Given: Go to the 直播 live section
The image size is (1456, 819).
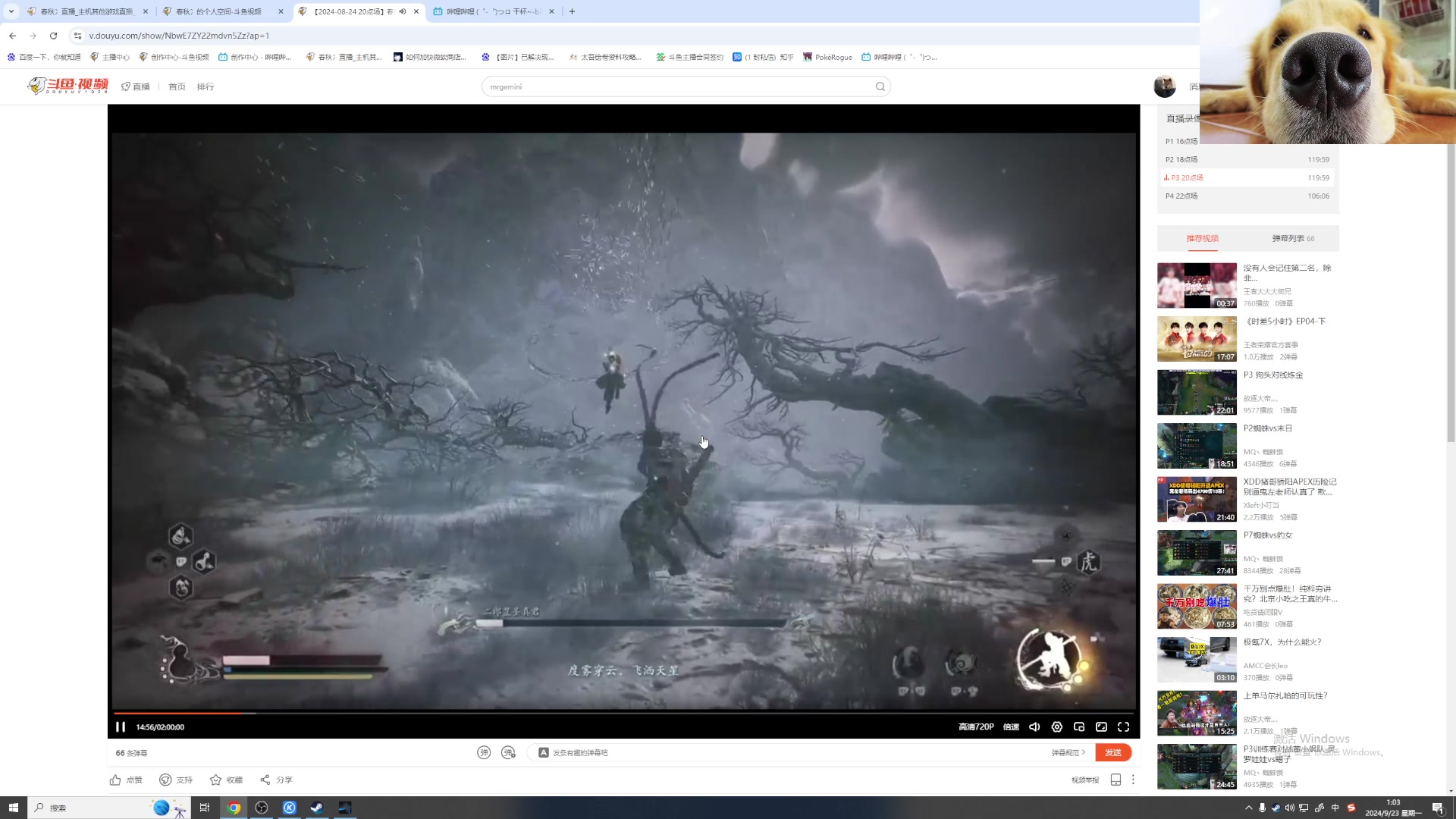Looking at the screenshot, I should (136, 86).
